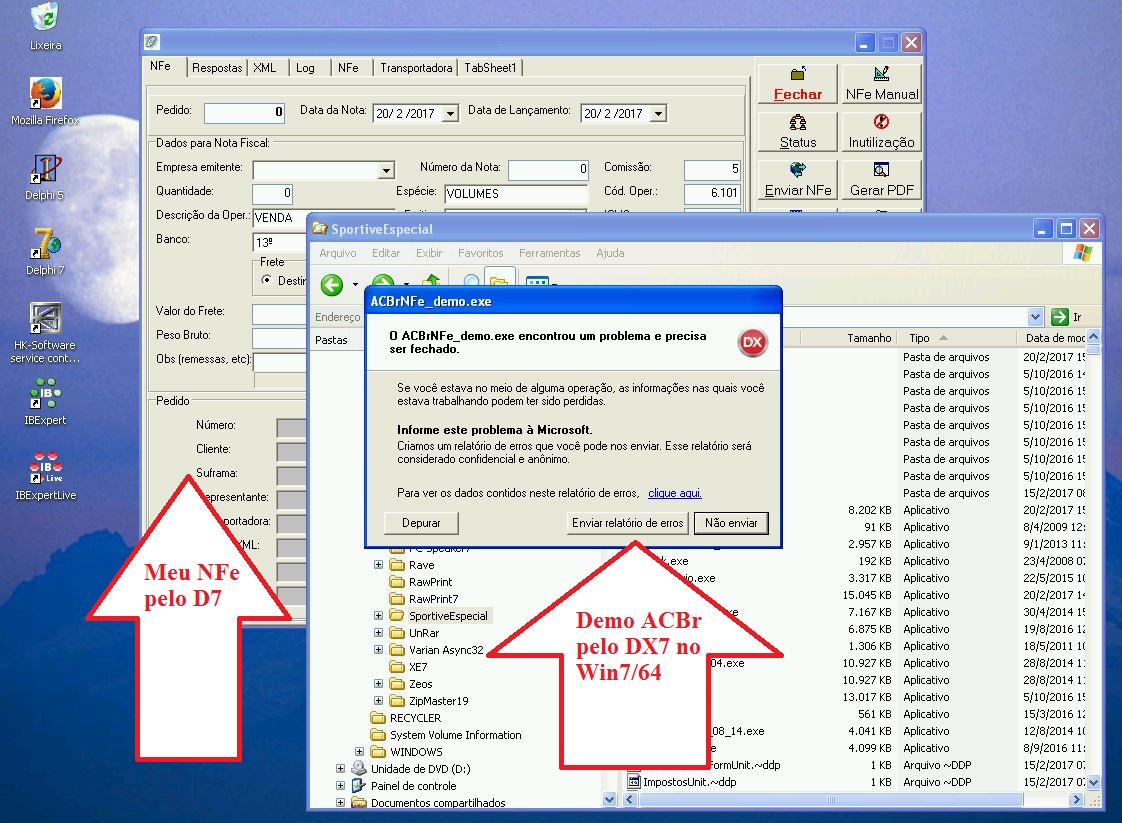The width and height of the screenshot is (1122, 823).
Task: Select the Frete Destinatário radio button
Action: tap(266, 280)
